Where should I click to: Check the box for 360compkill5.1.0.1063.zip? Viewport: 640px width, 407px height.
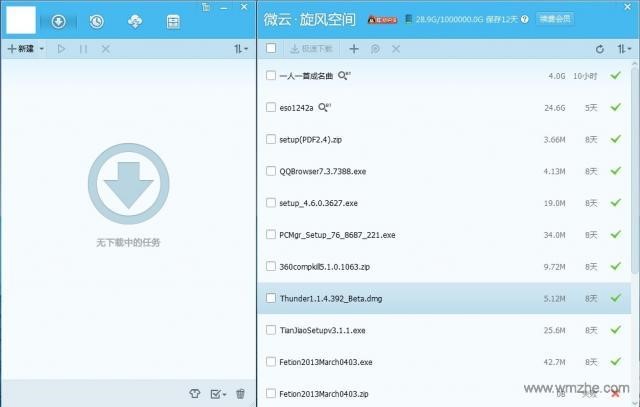[x=271, y=266]
